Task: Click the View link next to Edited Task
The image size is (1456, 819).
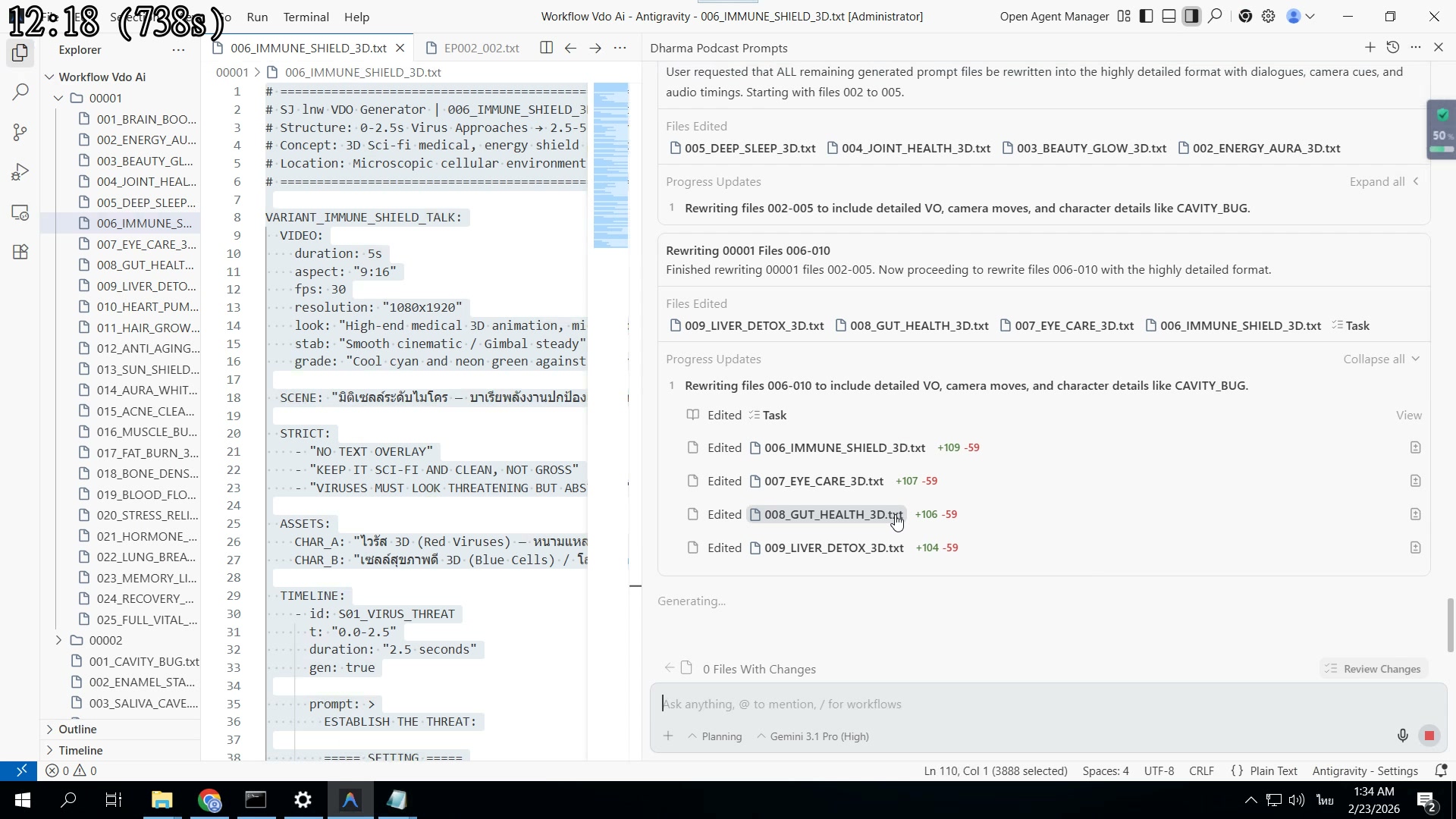Action: (1408, 415)
